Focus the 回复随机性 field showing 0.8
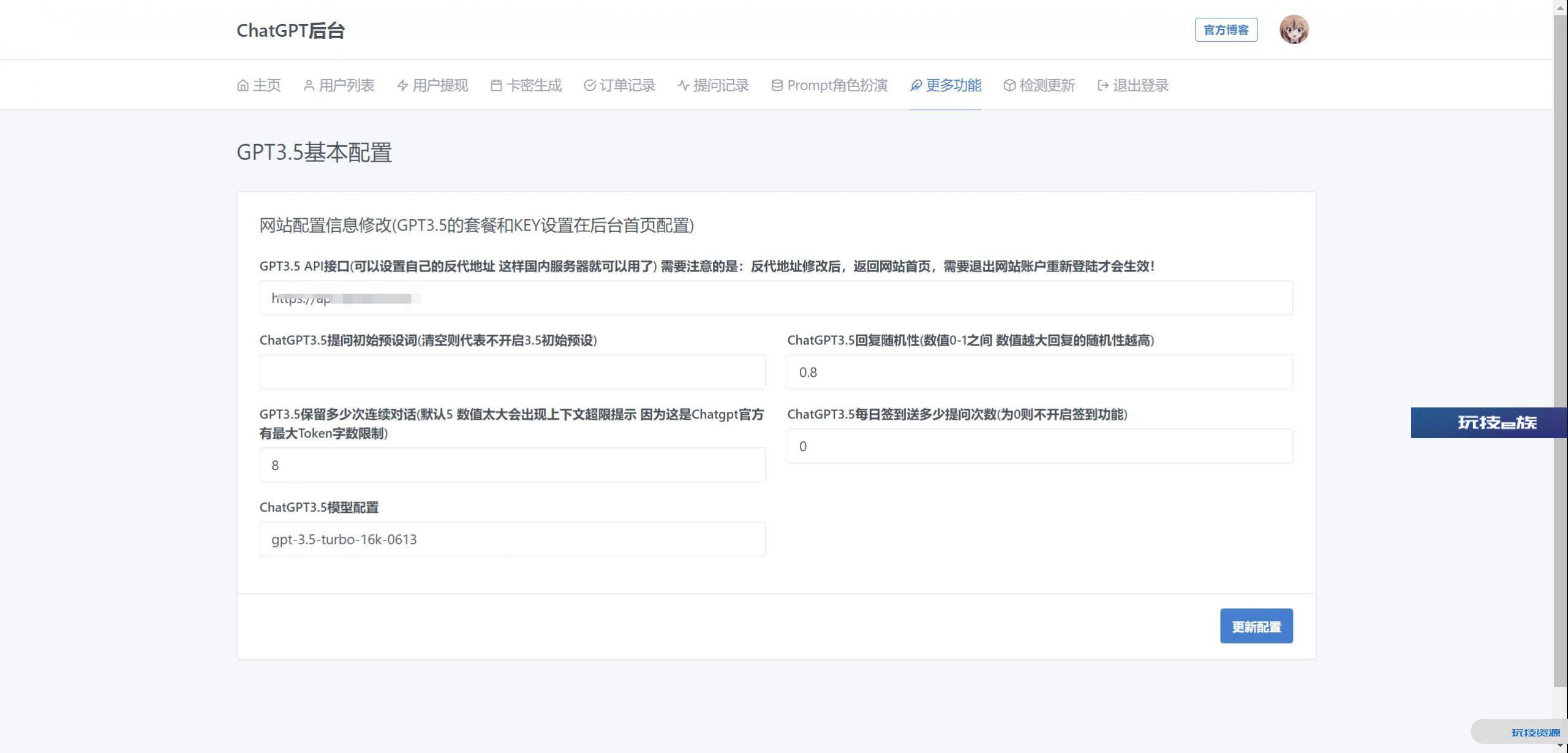Image resolution: width=1568 pixels, height=753 pixels. coord(1040,372)
